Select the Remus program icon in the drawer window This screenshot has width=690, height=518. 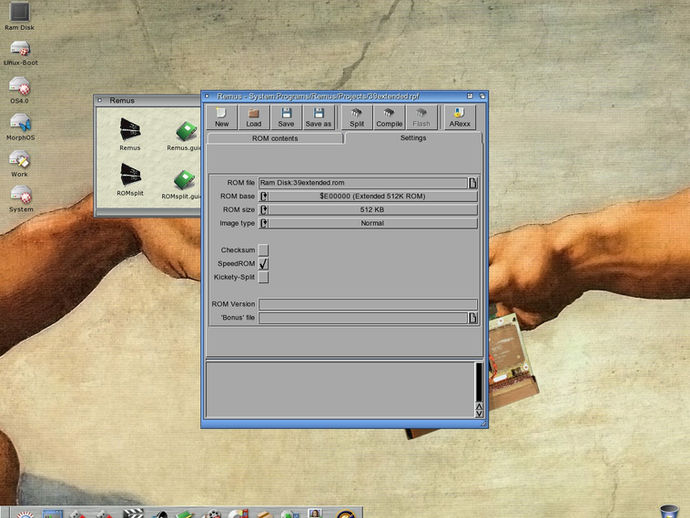(x=130, y=134)
